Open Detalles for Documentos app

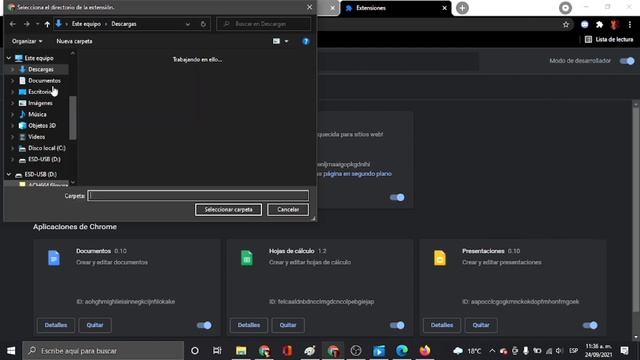point(56,325)
